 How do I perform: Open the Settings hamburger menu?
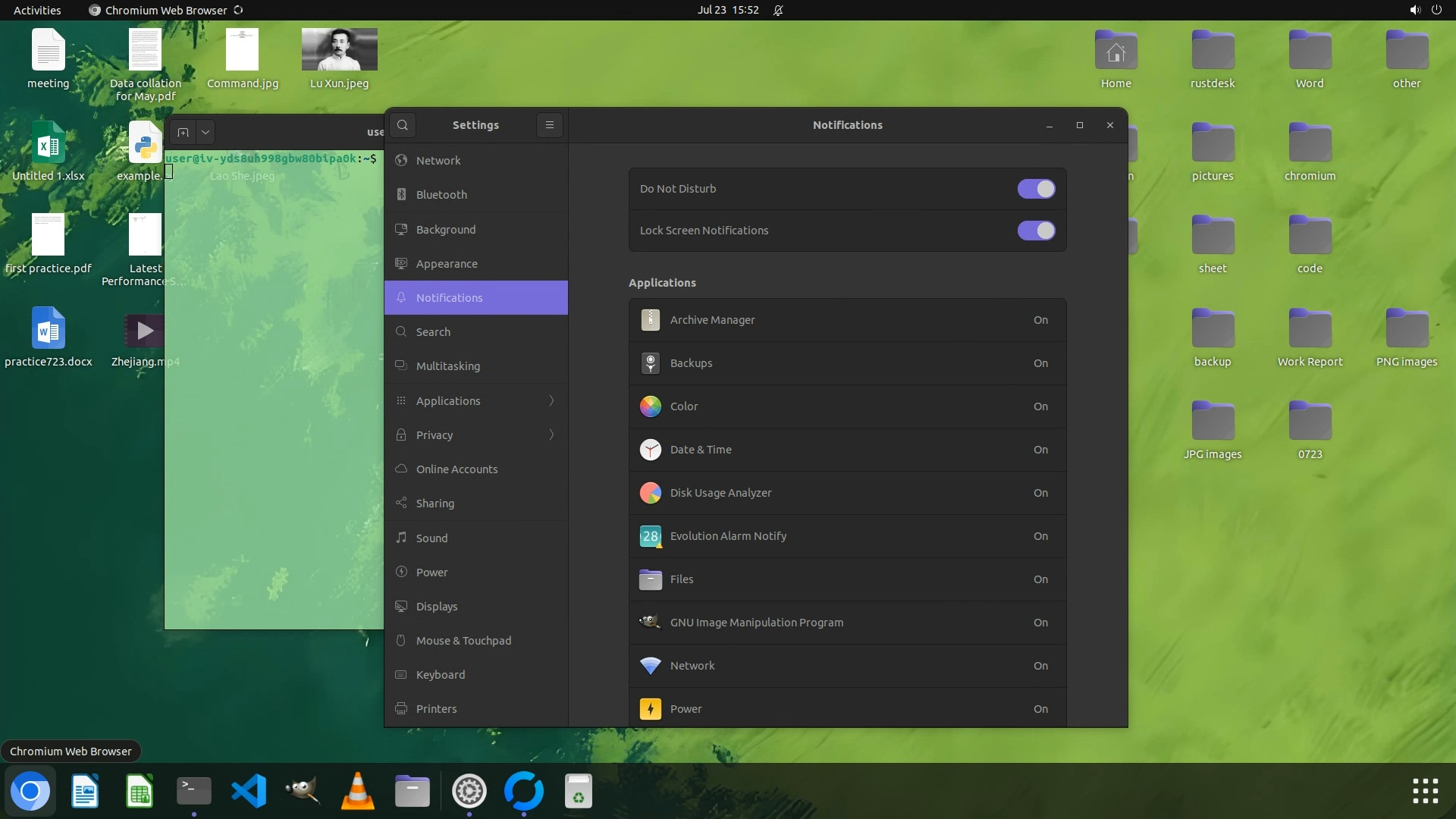(550, 125)
